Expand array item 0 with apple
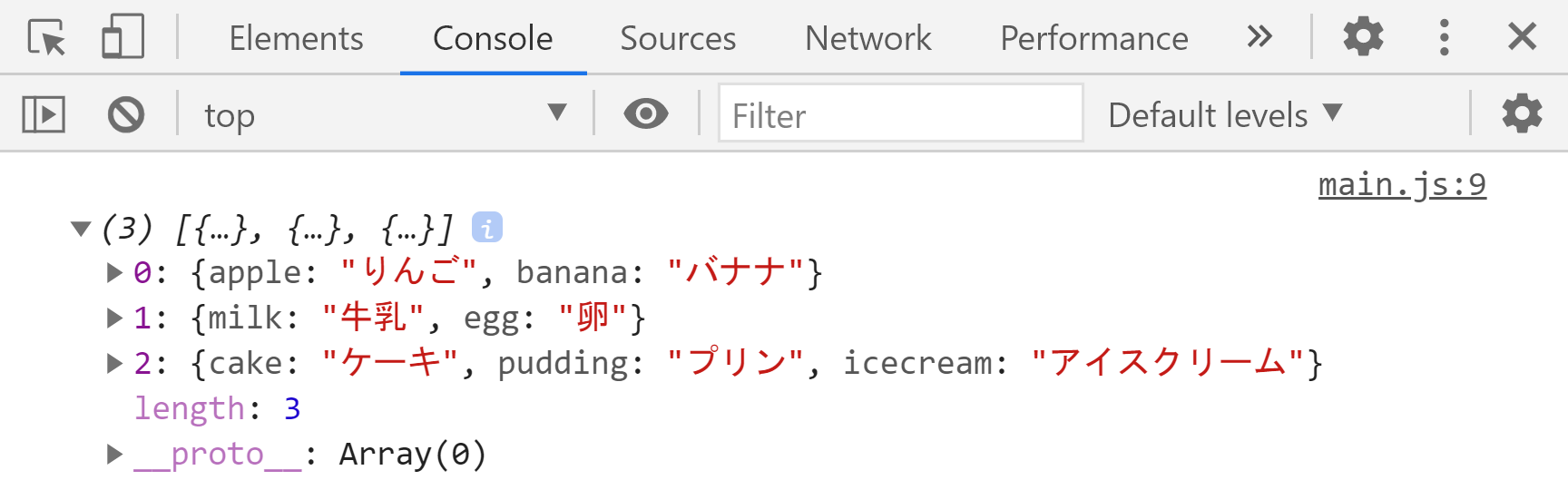Viewport: 1568px width, 480px height. tap(114, 272)
